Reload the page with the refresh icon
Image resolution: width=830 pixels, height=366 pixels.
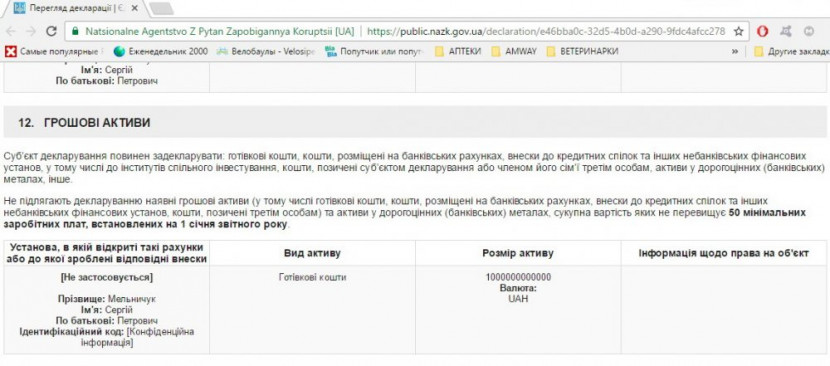pos(51,31)
